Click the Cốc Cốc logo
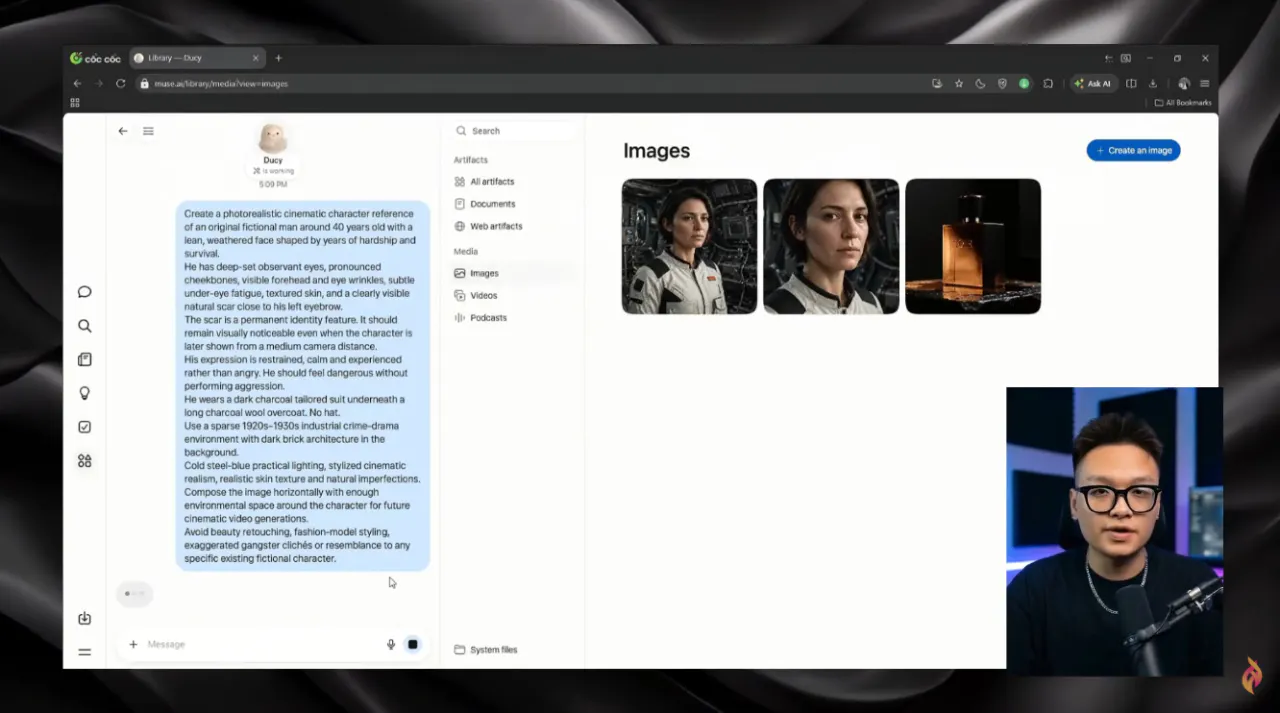1280x713 pixels. [95, 58]
